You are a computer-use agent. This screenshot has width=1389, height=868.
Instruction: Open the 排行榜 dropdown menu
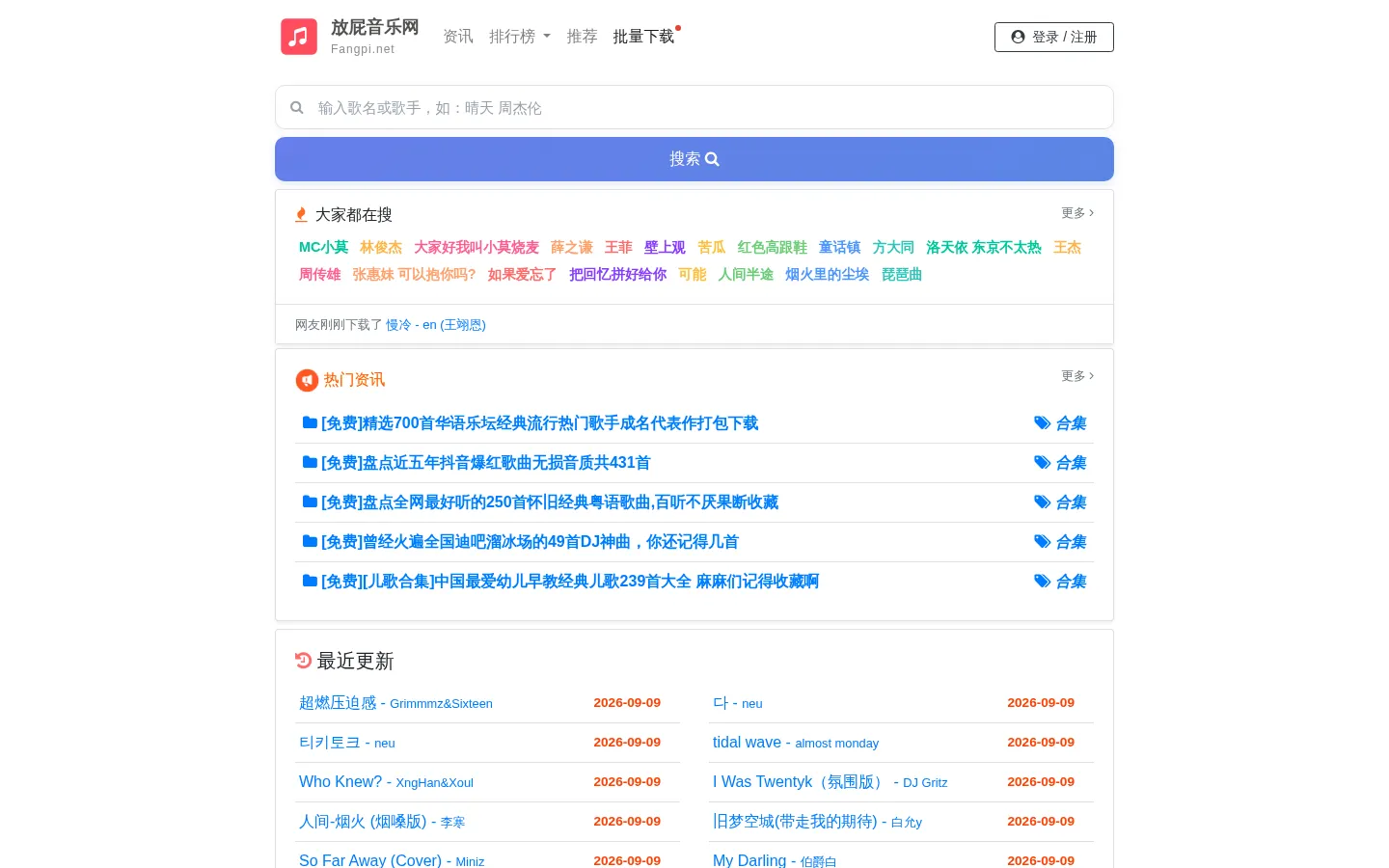tap(520, 37)
